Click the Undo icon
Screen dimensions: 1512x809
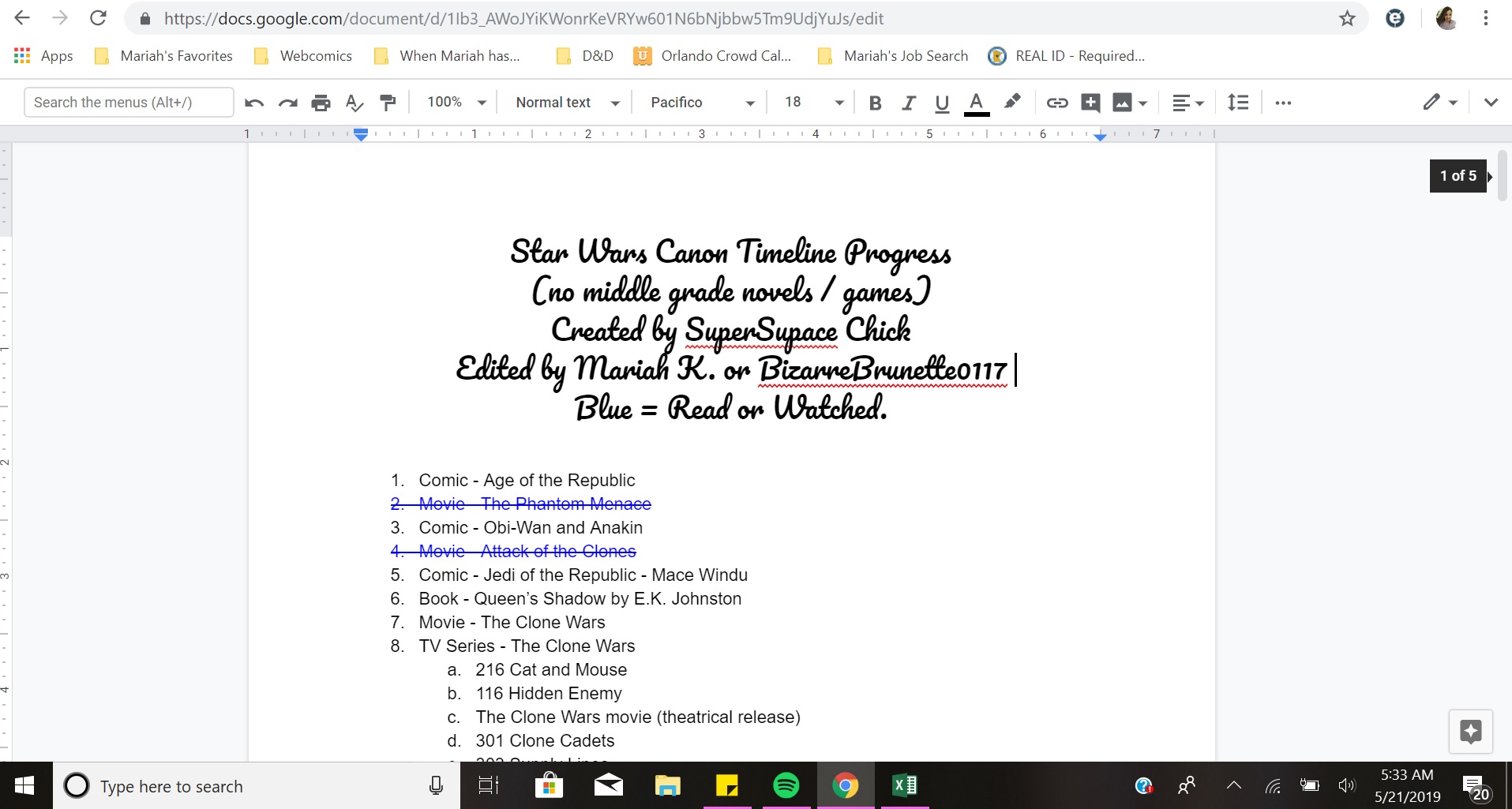tap(253, 102)
